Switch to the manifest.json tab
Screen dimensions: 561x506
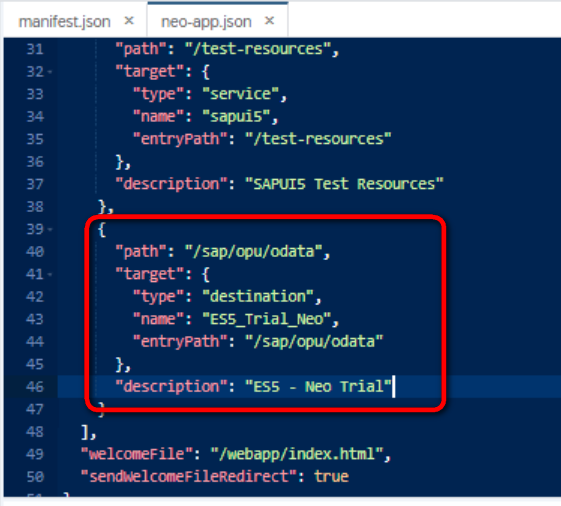[64, 22]
